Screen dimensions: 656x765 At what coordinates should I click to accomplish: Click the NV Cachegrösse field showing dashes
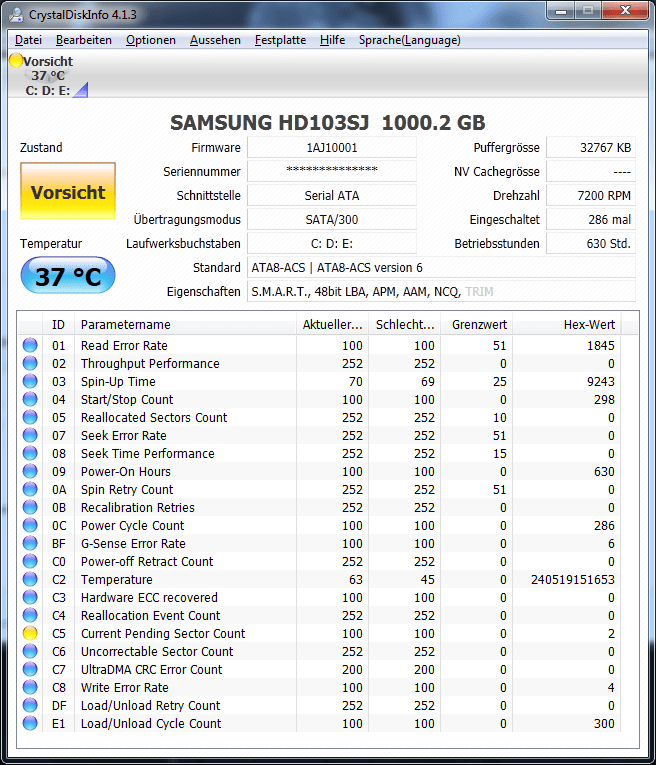click(591, 171)
